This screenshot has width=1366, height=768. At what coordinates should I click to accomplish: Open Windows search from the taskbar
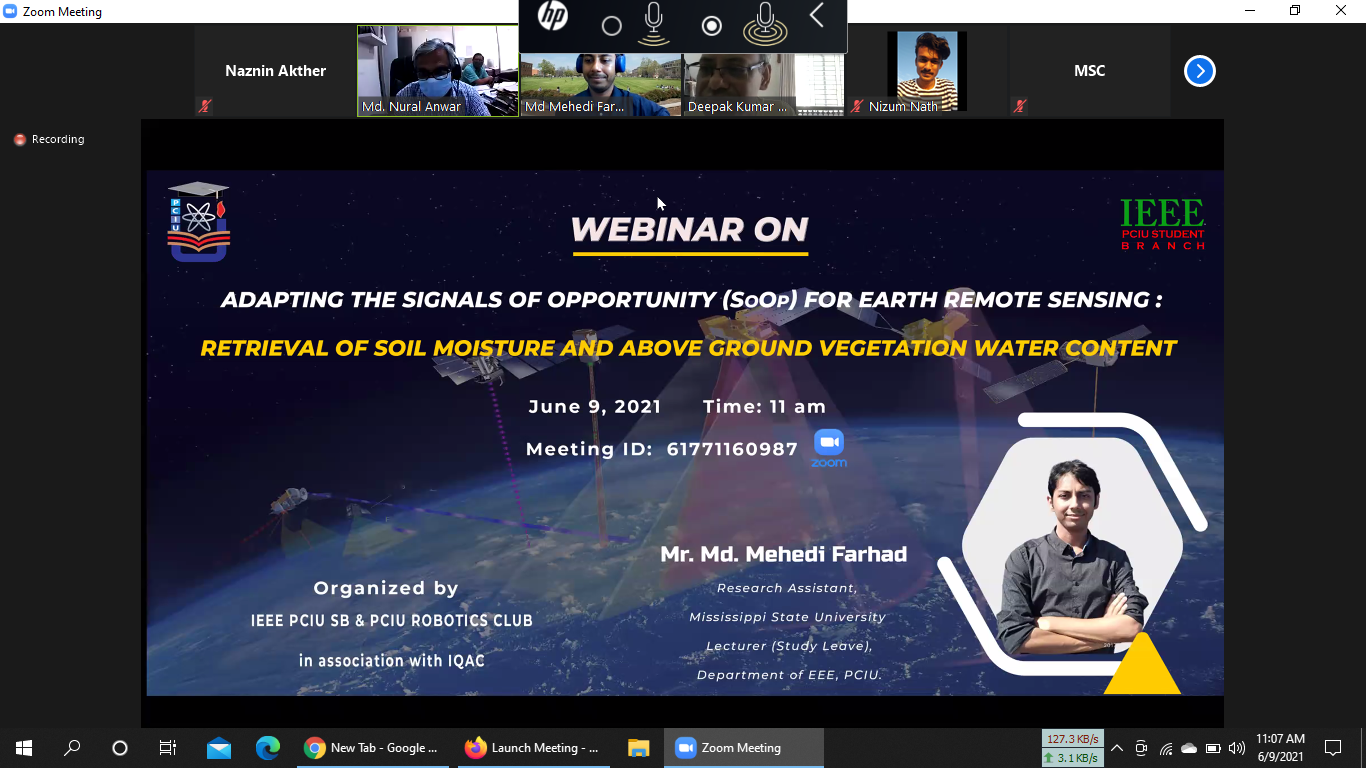[x=72, y=748]
